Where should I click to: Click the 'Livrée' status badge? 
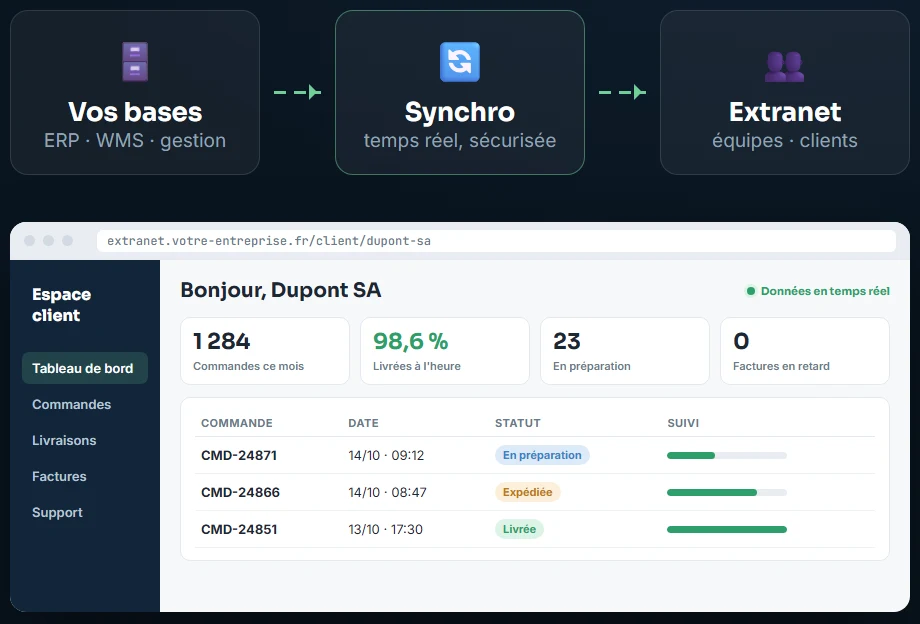pos(519,529)
